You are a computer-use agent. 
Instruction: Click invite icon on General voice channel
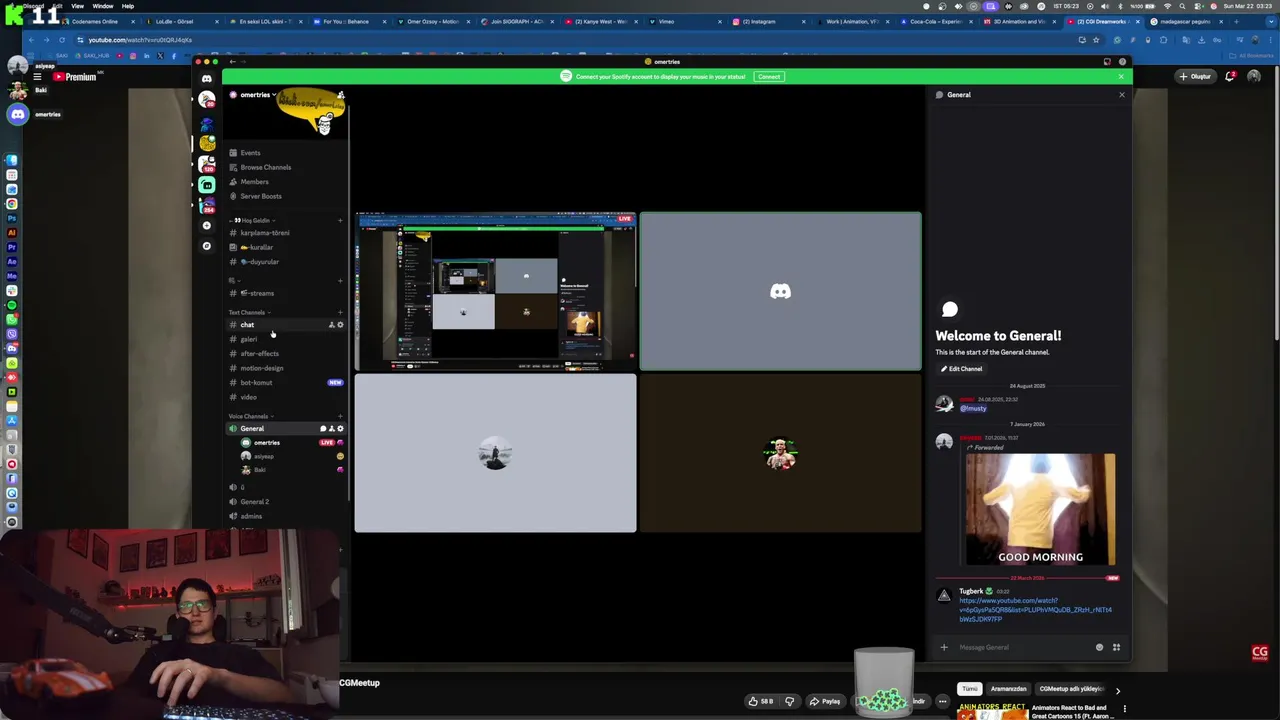click(332, 429)
